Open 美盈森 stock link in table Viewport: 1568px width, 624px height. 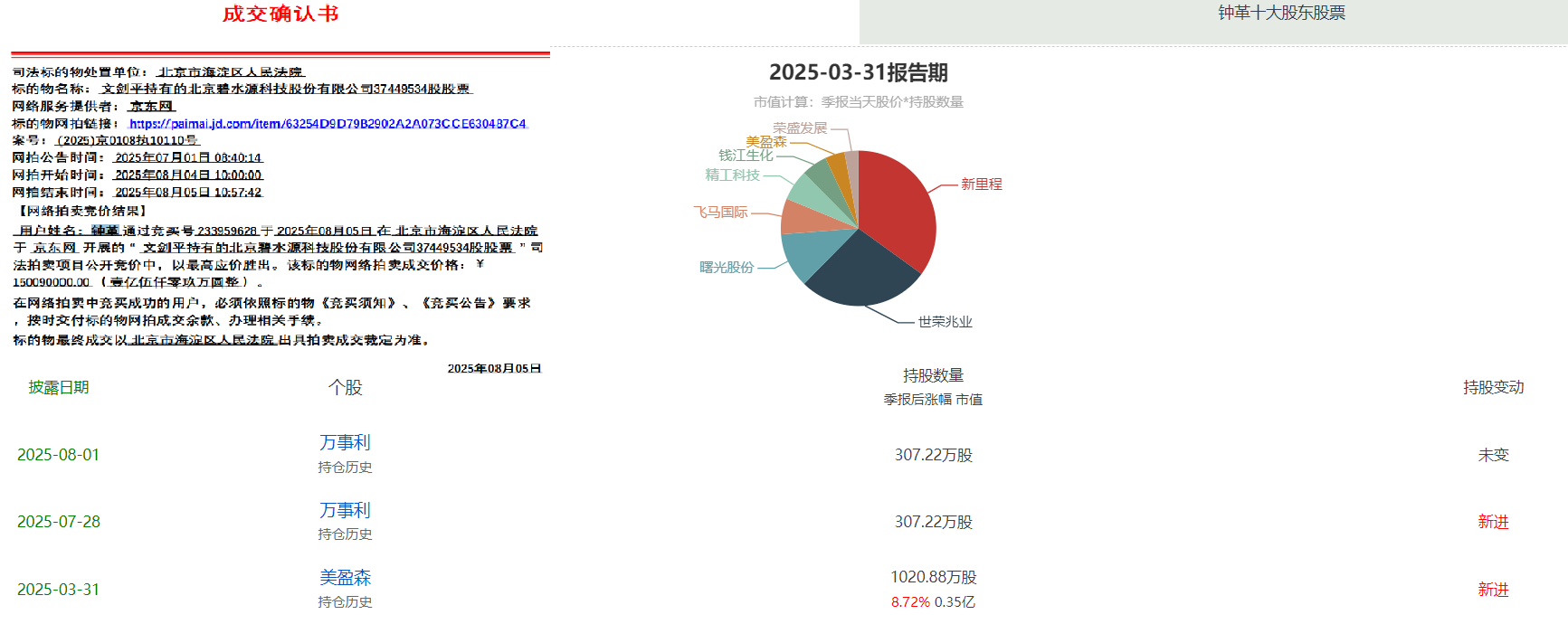(x=345, y=577)
